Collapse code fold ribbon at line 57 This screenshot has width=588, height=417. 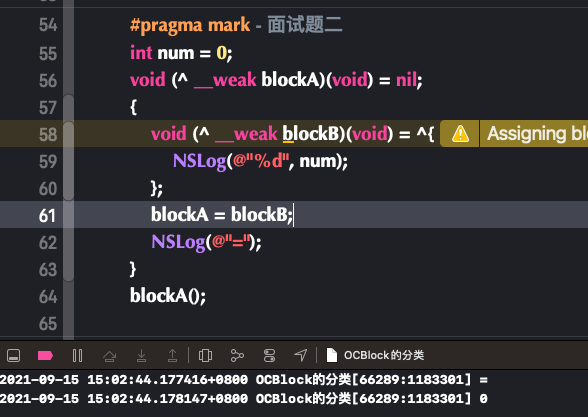[68, 107]
